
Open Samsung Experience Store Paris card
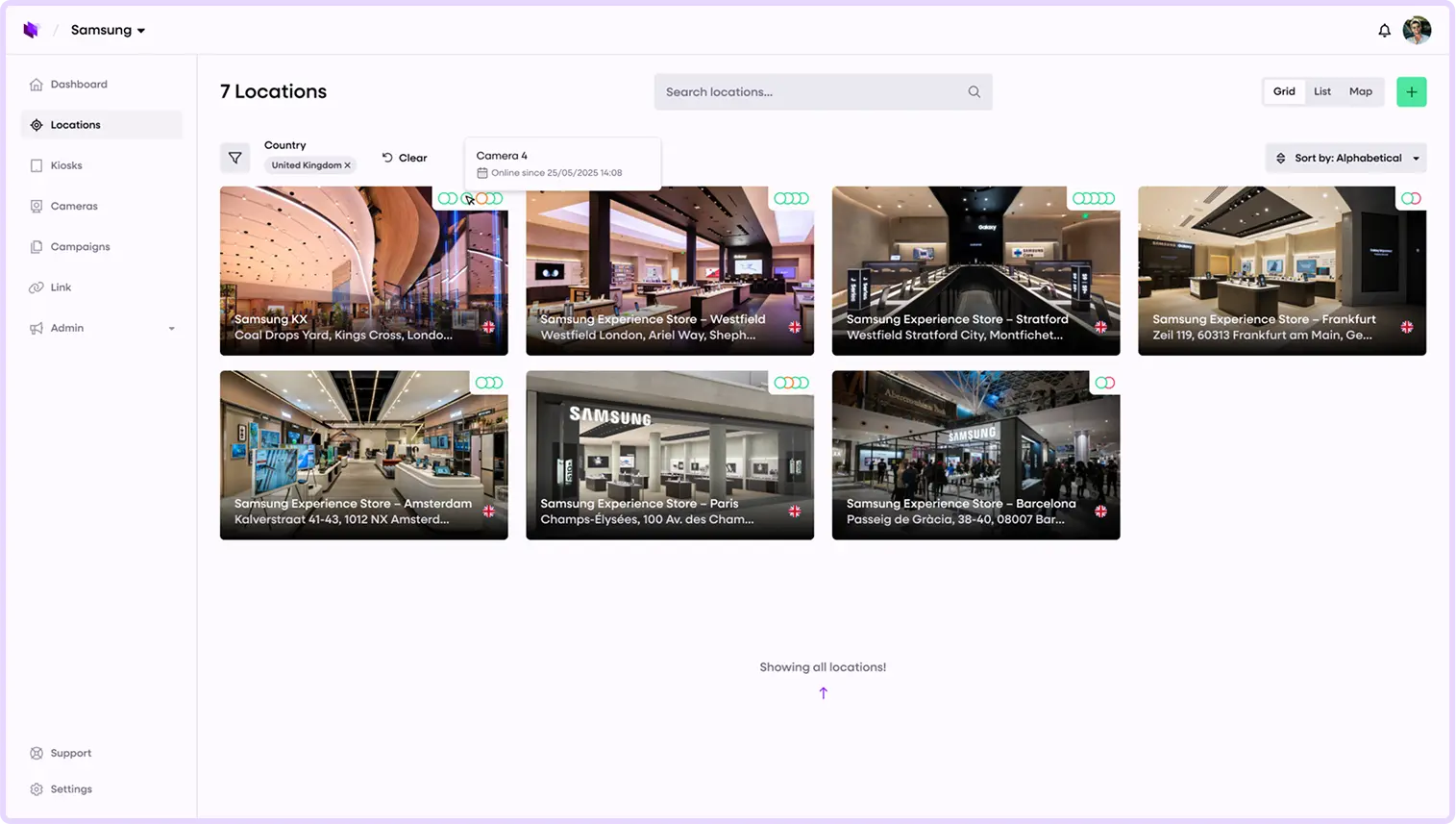[x=670, y=455]
